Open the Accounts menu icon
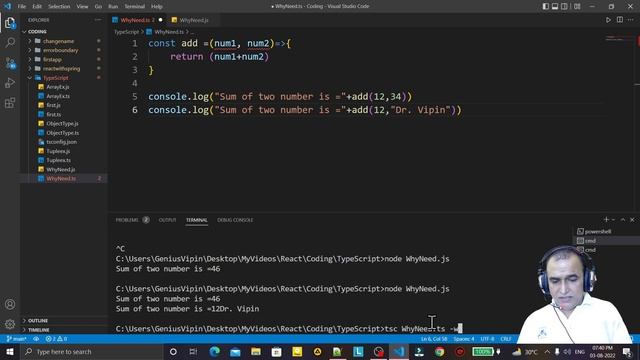This screenshot has width=640, height=360. [10, 304]
